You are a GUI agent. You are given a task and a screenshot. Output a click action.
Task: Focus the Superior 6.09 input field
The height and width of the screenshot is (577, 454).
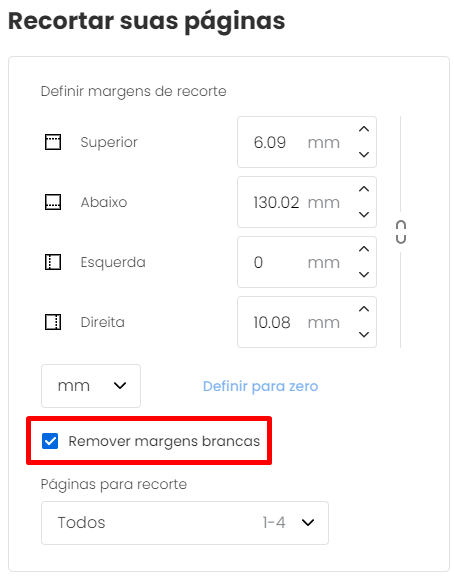307,142
